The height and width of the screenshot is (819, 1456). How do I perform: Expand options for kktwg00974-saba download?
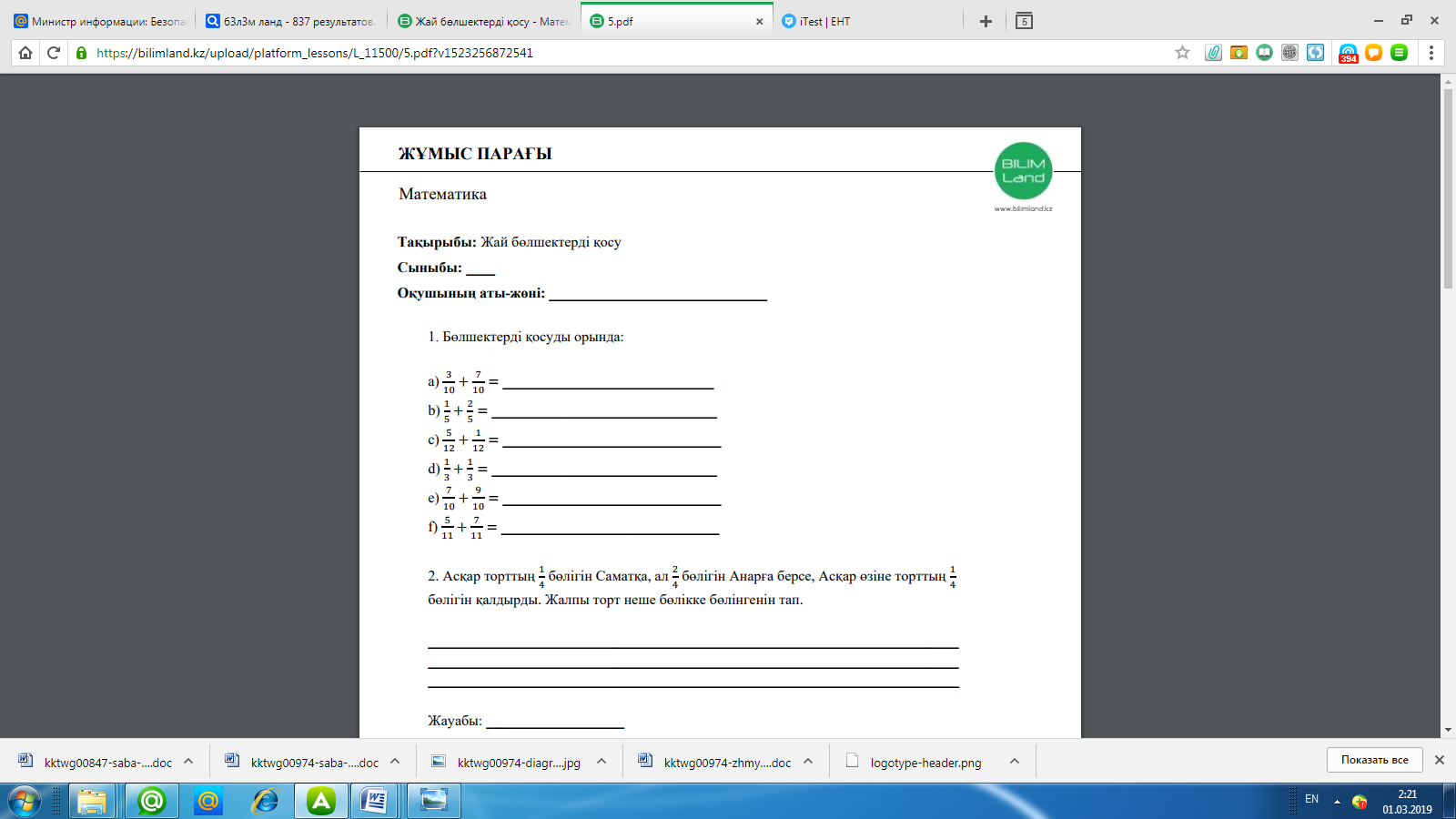[395, 762]
